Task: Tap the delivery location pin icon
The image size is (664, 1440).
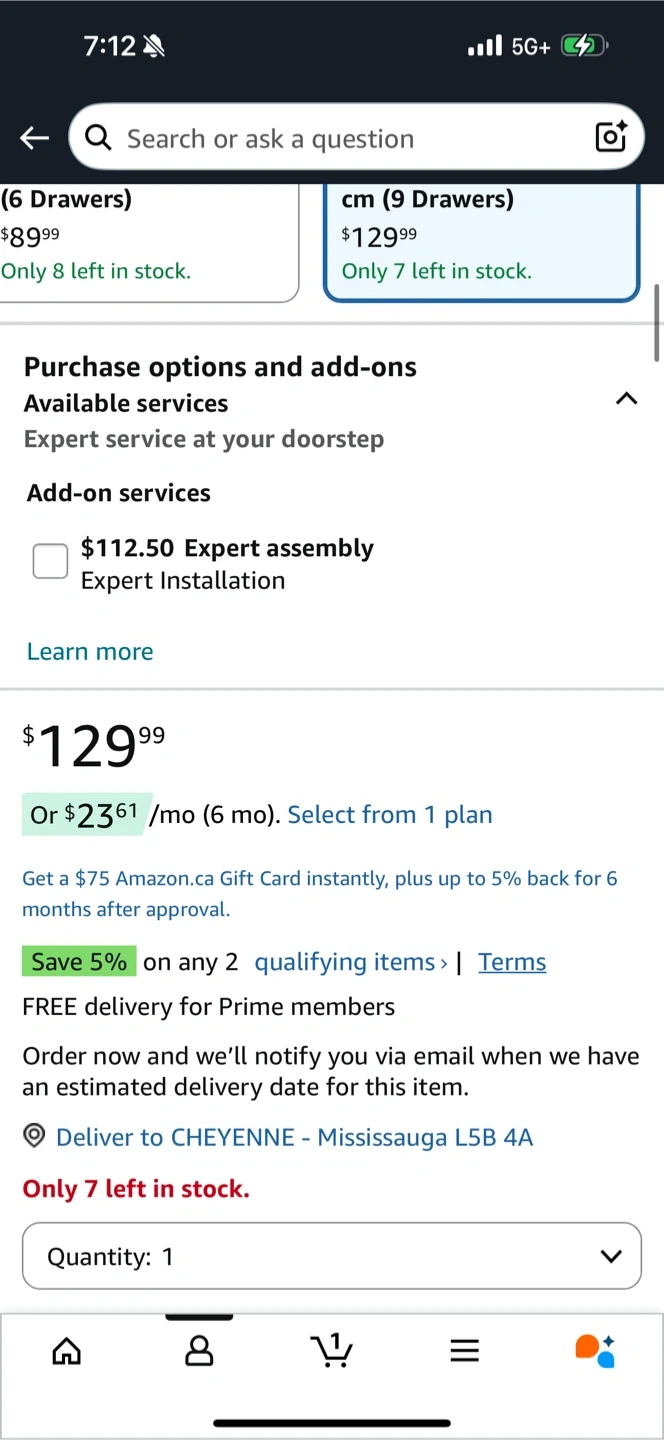Action: coord(35,1136)
